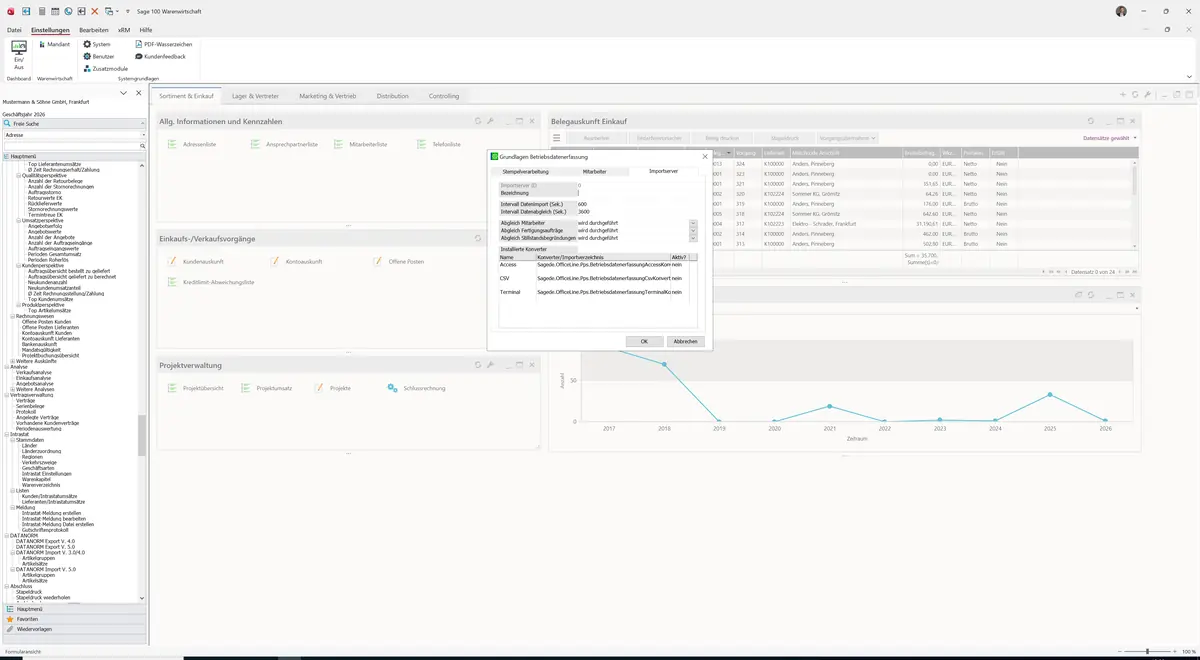Open the Kundenauskunft tile
This screenshot has height=660, width=1200.
coord(196,261)
